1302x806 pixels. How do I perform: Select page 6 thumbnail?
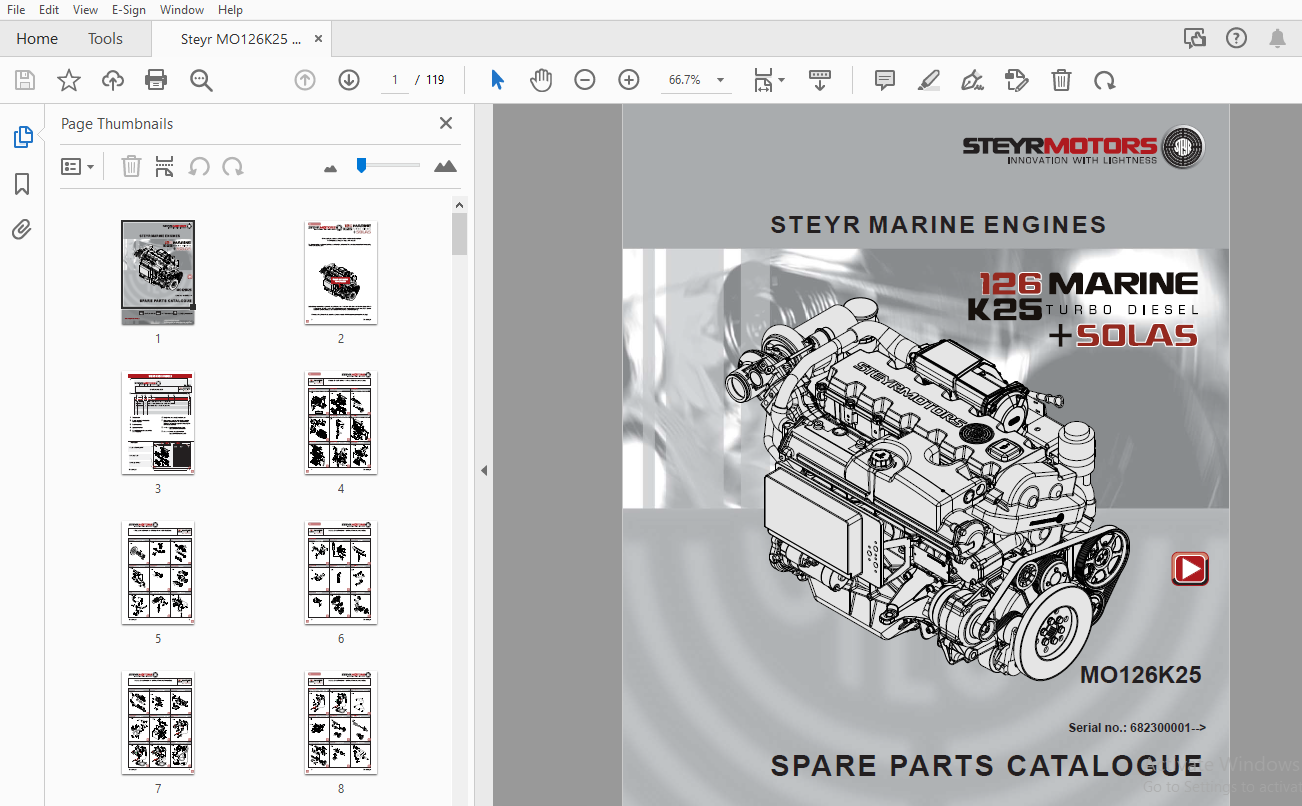pos(341,572)
